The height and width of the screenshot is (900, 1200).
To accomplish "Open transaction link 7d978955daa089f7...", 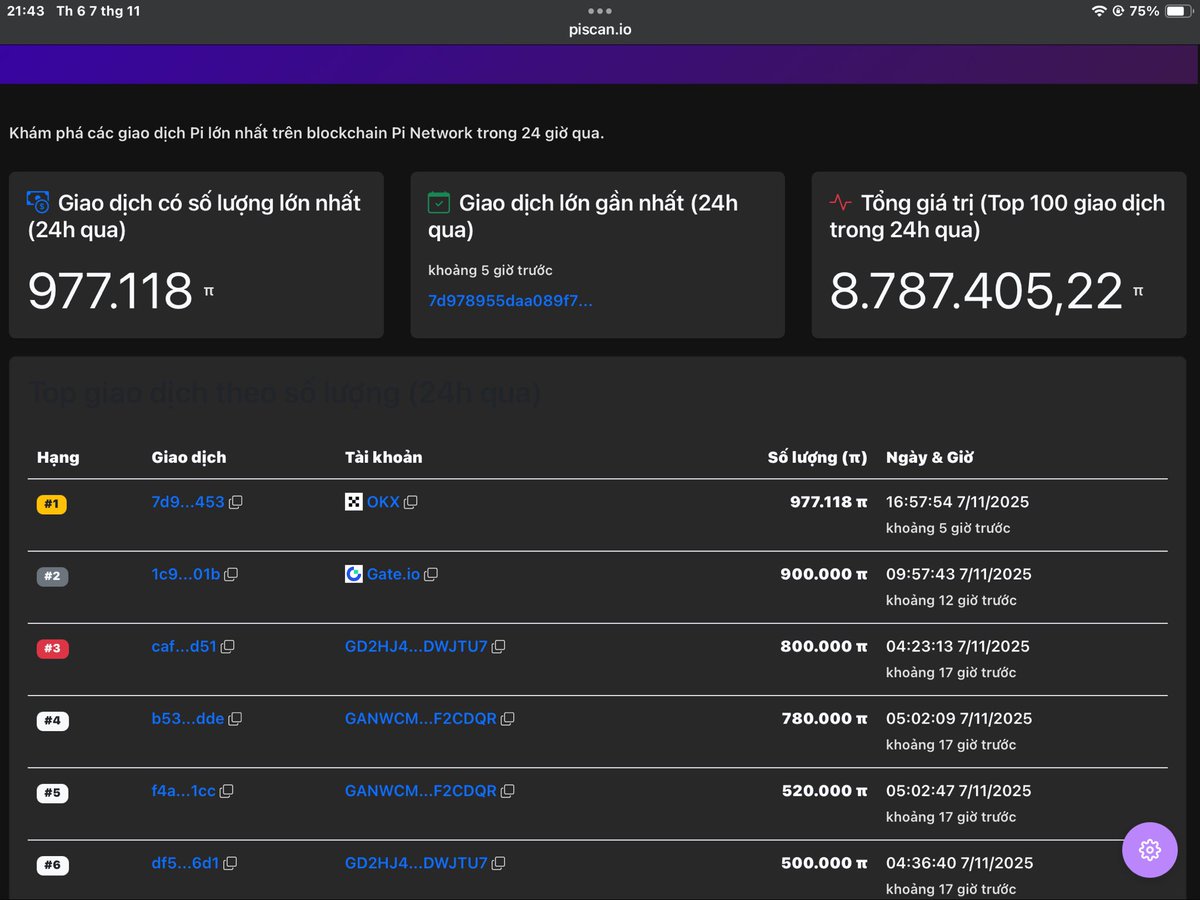I will (510, 300).
